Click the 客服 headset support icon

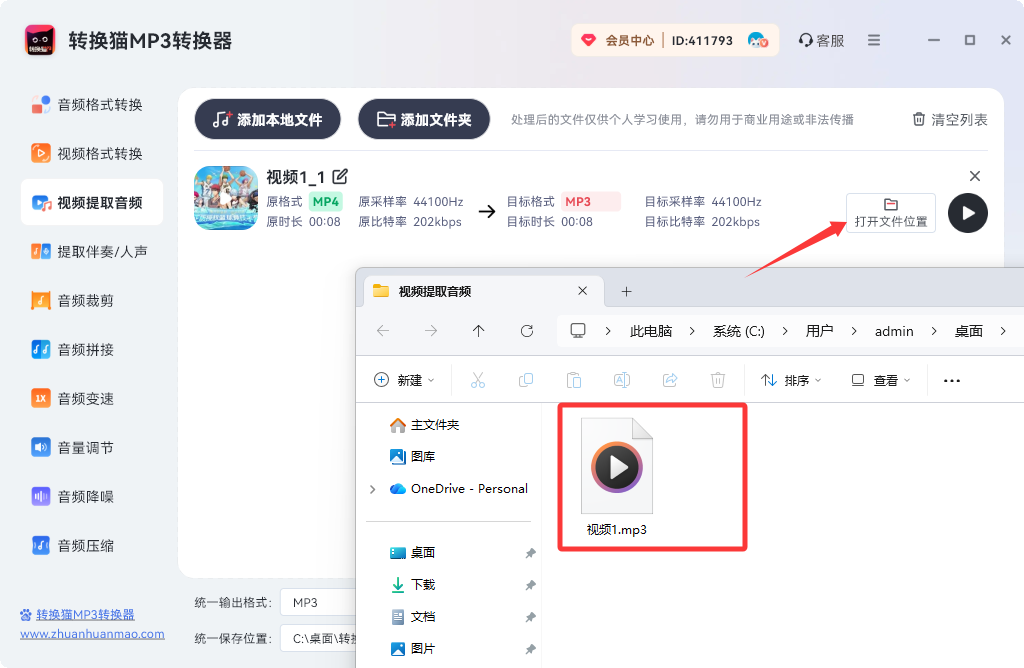click(x=806, y=39)
